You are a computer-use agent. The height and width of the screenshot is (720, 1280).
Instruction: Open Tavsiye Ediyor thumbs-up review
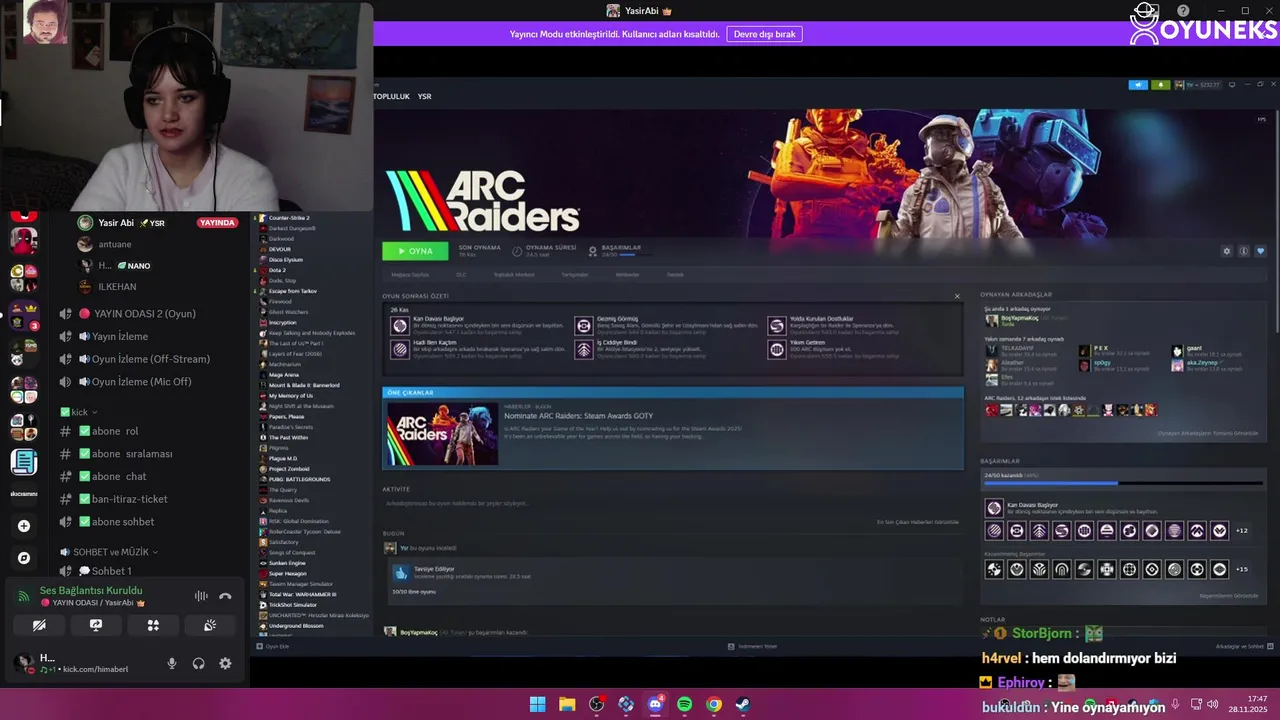point(401,572)
